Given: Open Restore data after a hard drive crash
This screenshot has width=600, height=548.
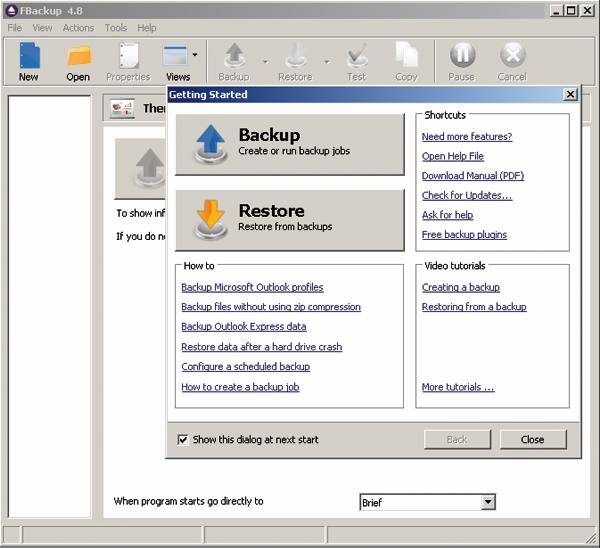Looking at the screenshot, I should coord(262,347).
